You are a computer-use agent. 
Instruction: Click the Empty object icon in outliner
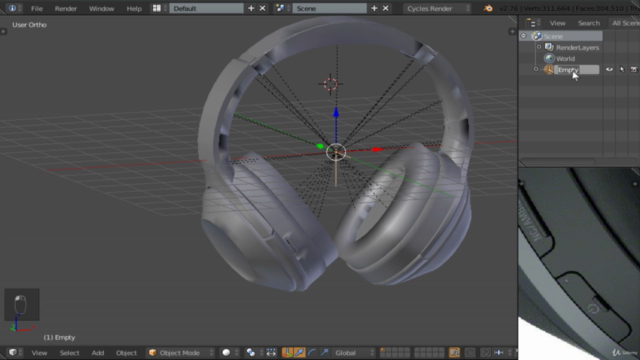(549, 69)
